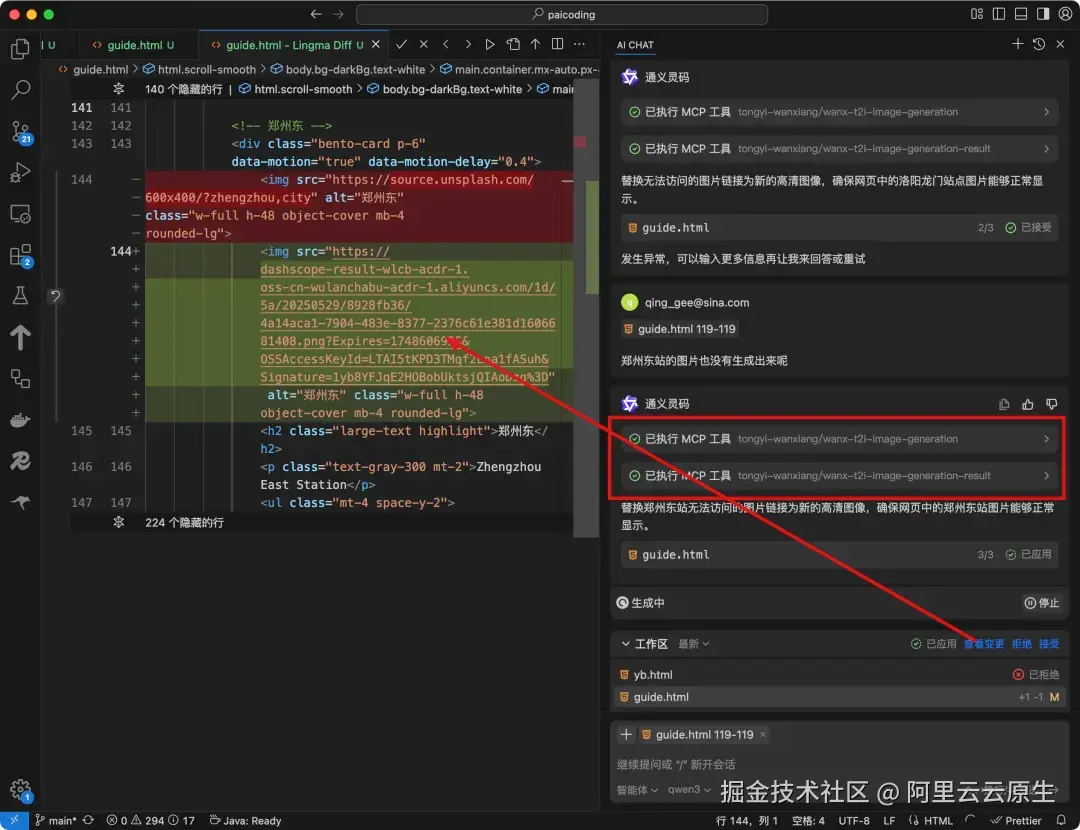Remove guide.html 119-119 context chip
1080x830 pixels.
(762, 734)
